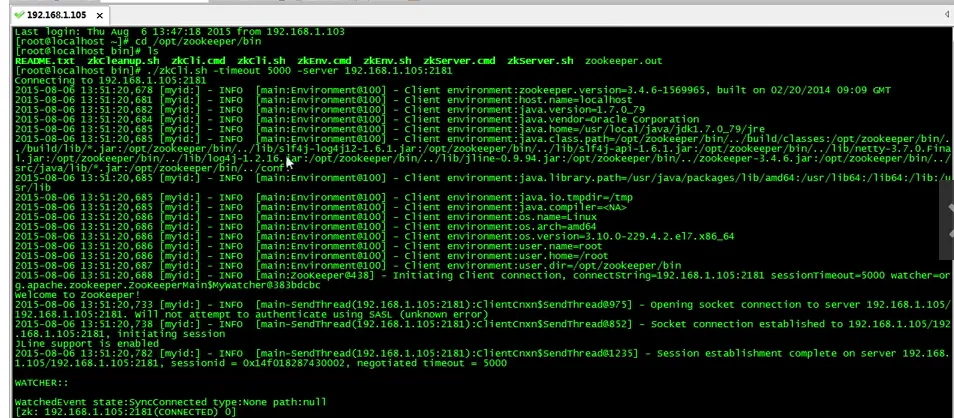This screenshot has height=418, width=954.
Task: Click the 'Welcome to ZooKeeper!' line
Action: [78, 294]
